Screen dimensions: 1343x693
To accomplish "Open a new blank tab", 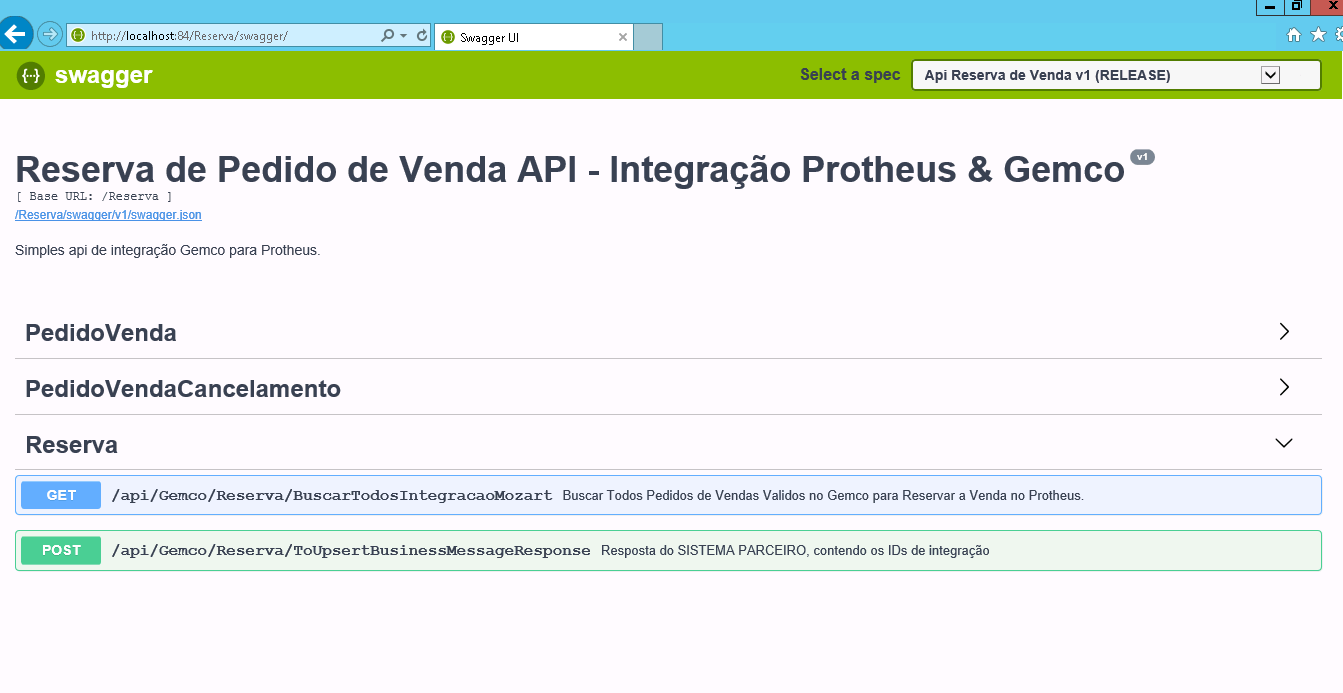I will pyautogui.click(x=648, y=37).
